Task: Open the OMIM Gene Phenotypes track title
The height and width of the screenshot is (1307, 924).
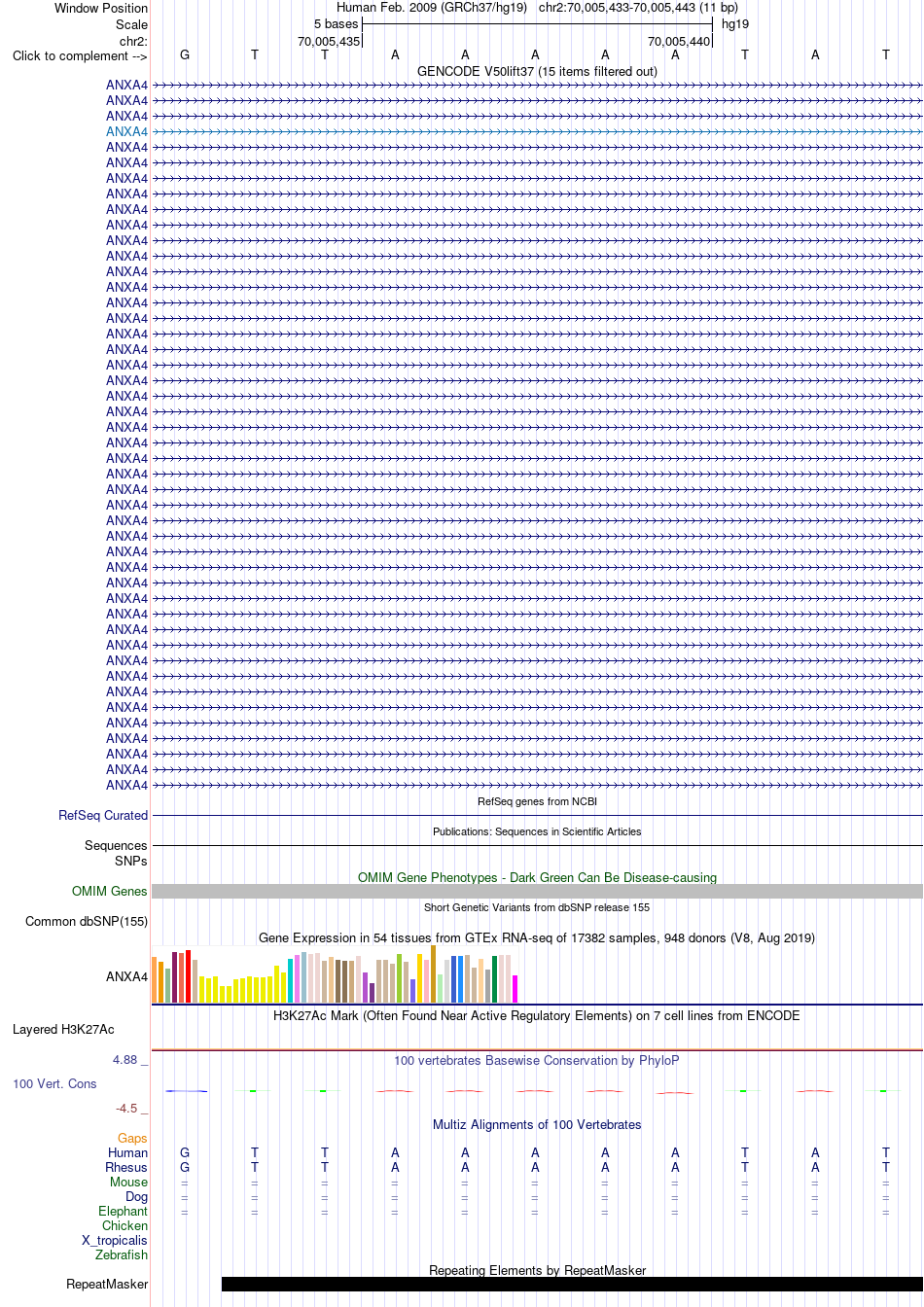Action: click(x=537, y=877)
